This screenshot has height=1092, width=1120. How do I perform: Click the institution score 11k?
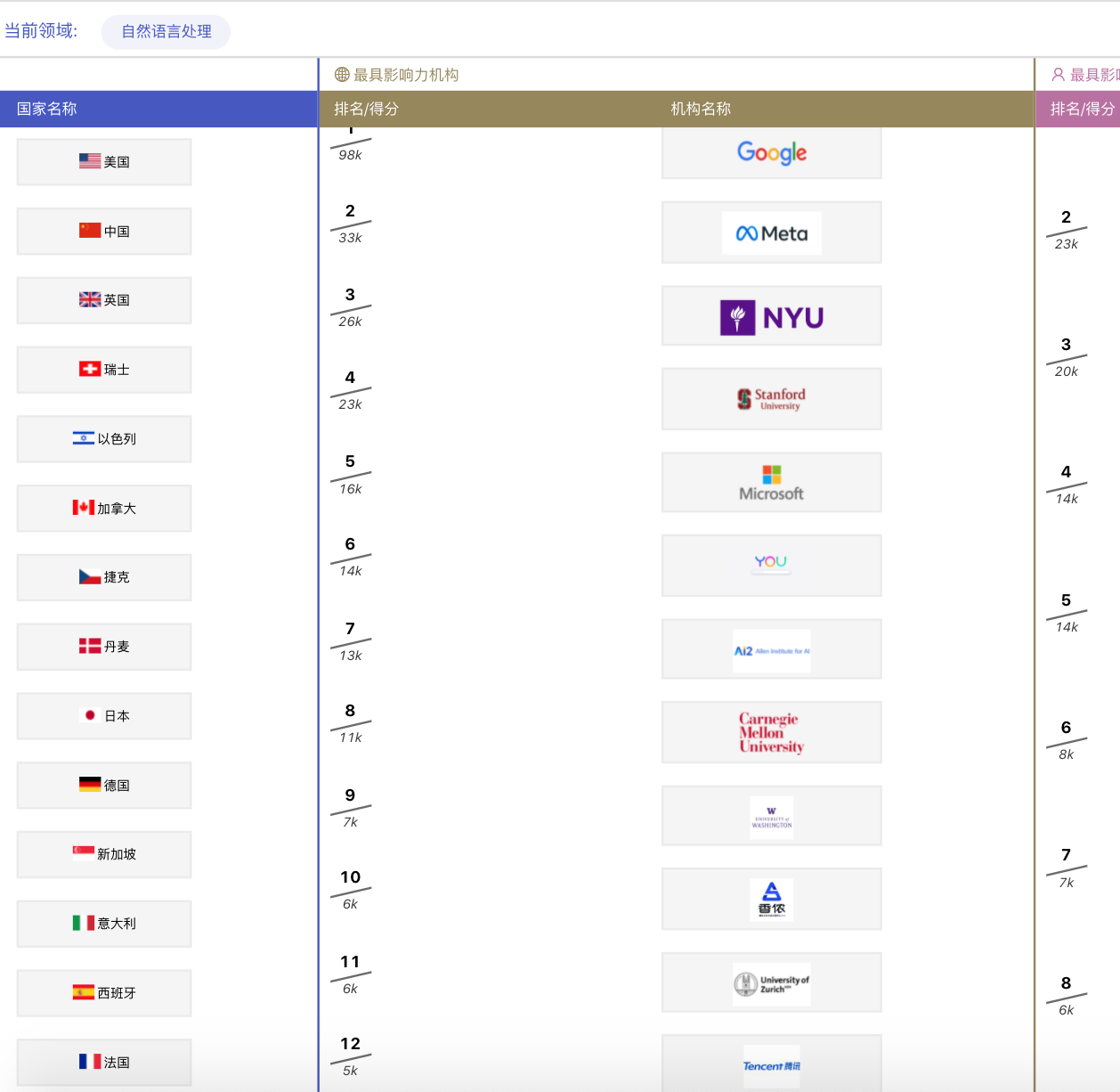[350, 738]
